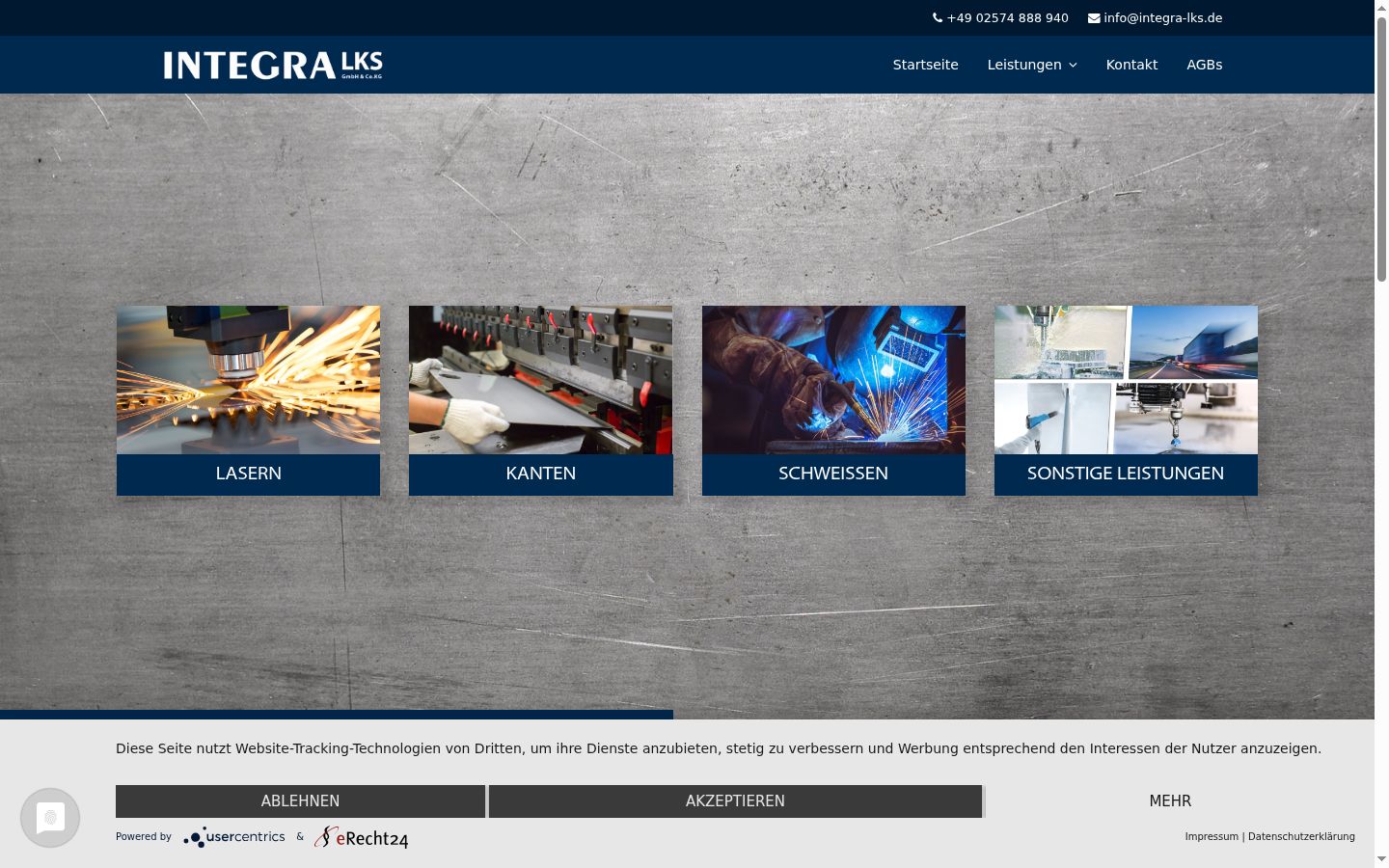Accept cookies with the AKZEPTIEREN button
The image size is (1389, 868).
pos(735,801)
